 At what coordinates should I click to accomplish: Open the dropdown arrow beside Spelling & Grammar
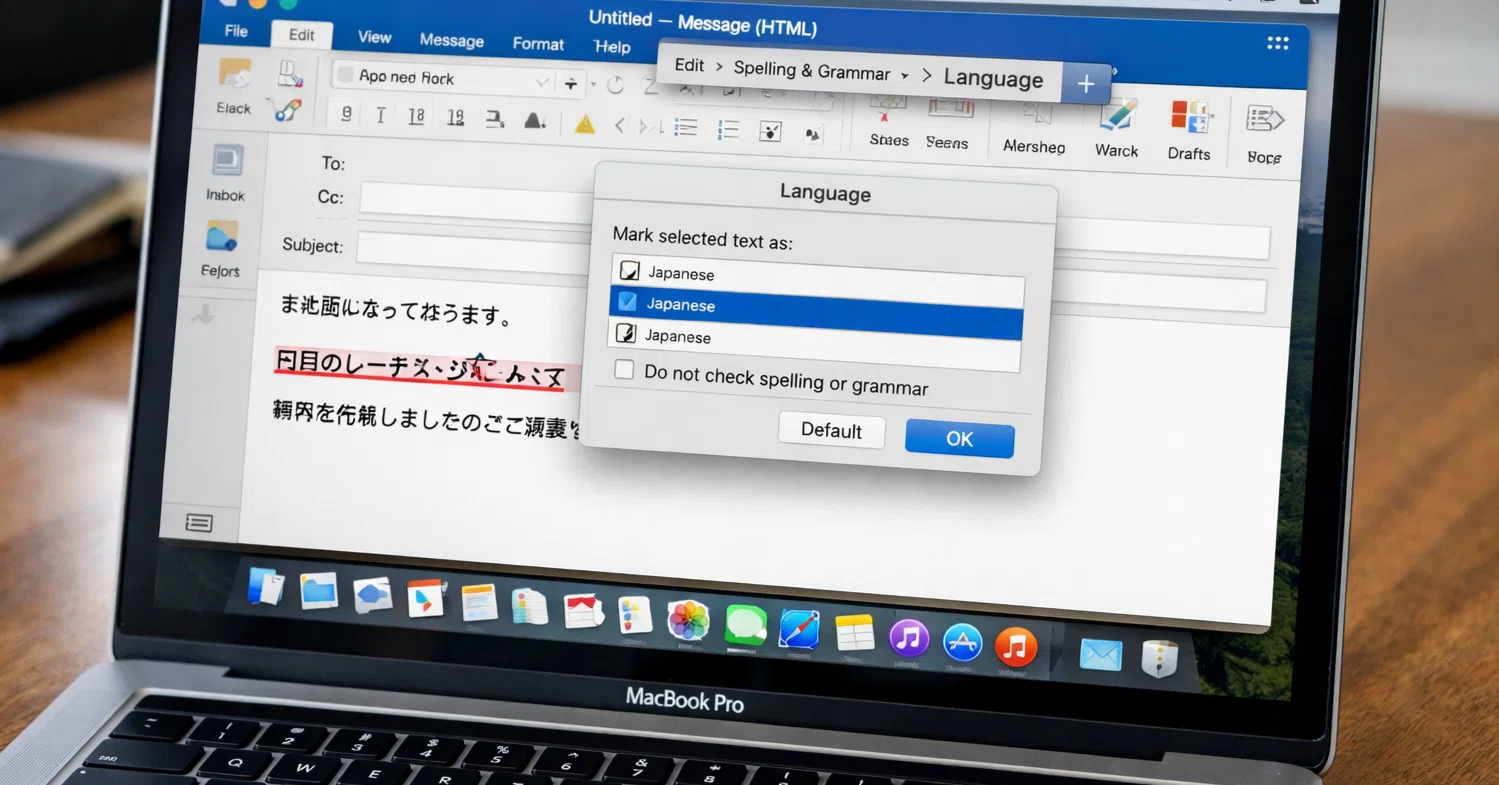904,75
